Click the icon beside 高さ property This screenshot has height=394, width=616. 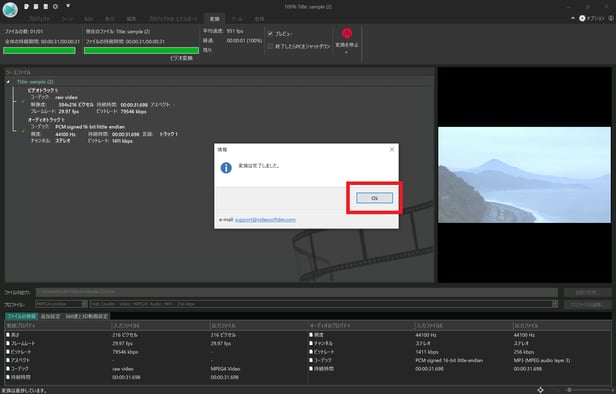pos(8,335)
